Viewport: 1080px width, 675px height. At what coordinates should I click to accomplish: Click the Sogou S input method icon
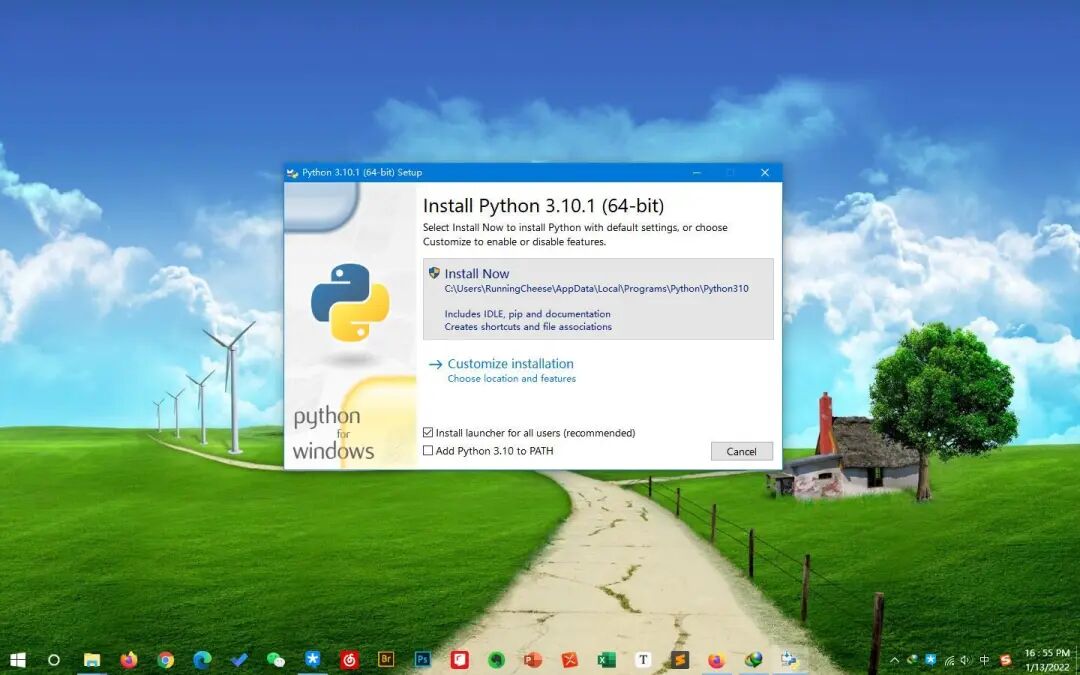[1006, 660]
